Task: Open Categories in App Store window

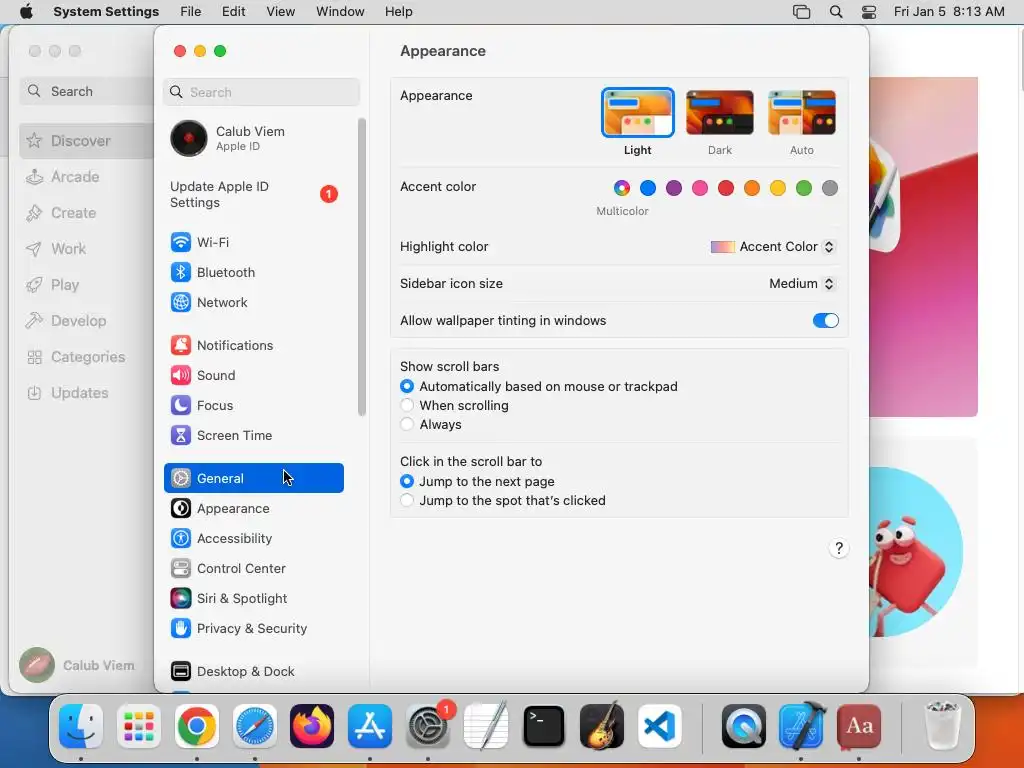Action: (x=86, y=357)
